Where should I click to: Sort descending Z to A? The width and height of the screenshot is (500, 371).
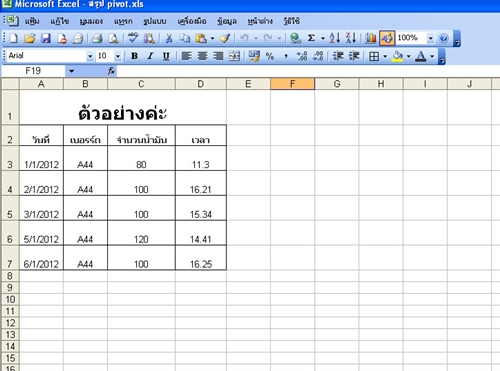click(x=351, y=39)
